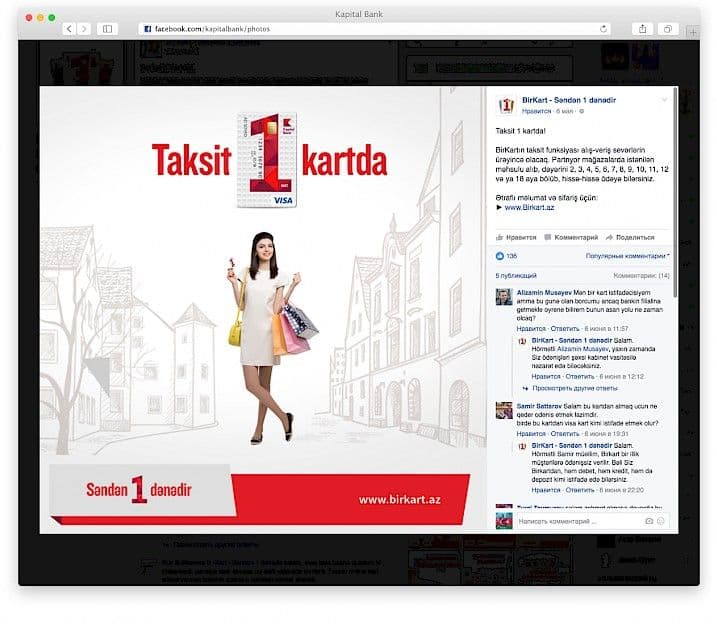Click the Комментарии: (14) count text
Screen dimensions: 717x624
point(642,276)
